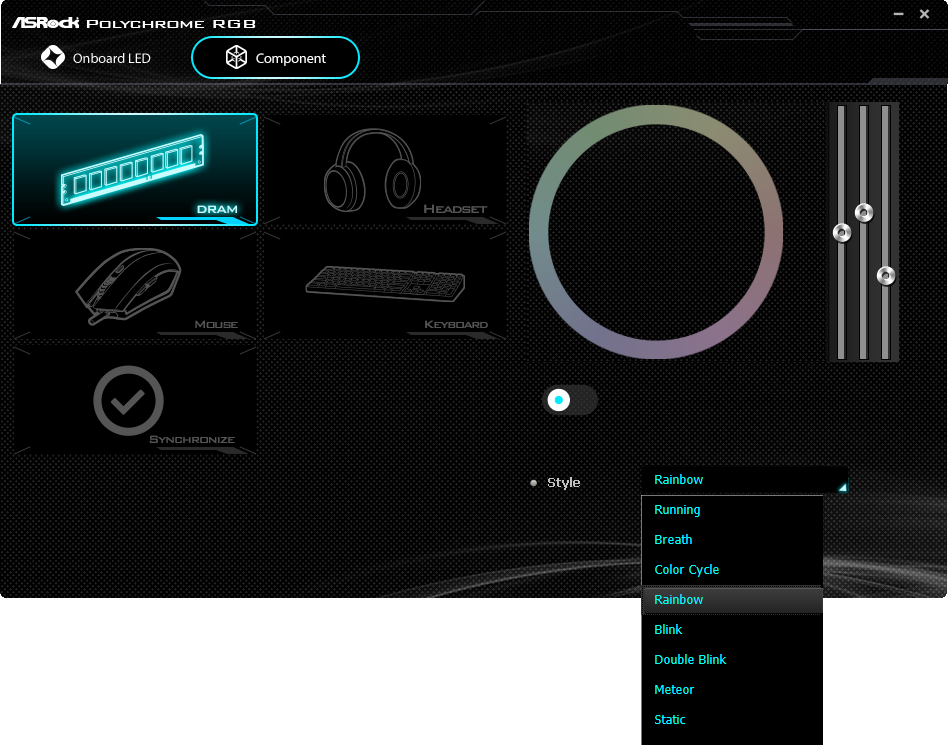Minimize the Polychrome RGB window
The image size is (948, 745).
[898, 14]
